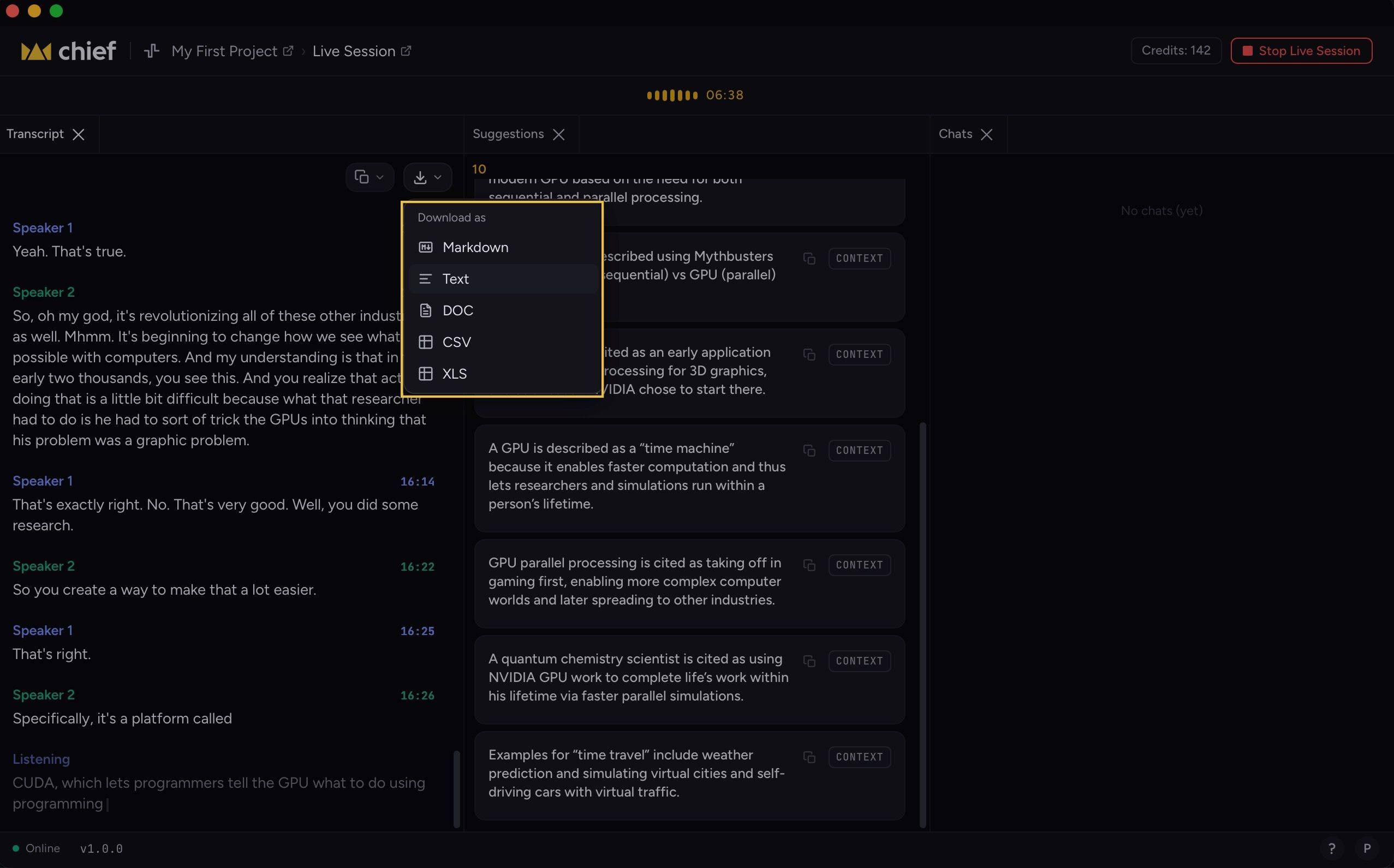Image resolution: width=1394 pixels, height=868 pixels.
Task: Click the No chats (yet) placeholder
Action: tap(1161, 211)
